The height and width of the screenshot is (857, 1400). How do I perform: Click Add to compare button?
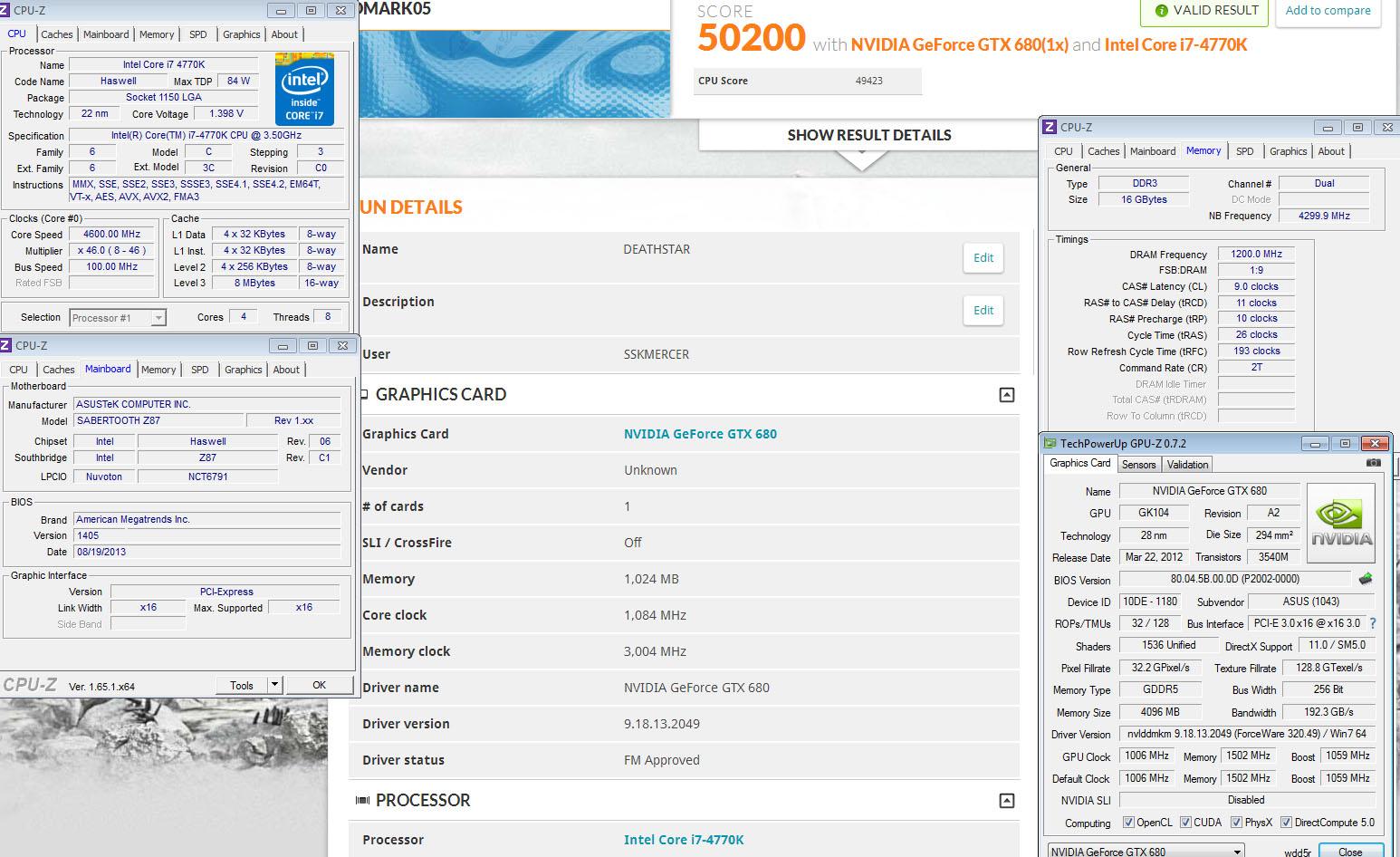[1328, 11]
